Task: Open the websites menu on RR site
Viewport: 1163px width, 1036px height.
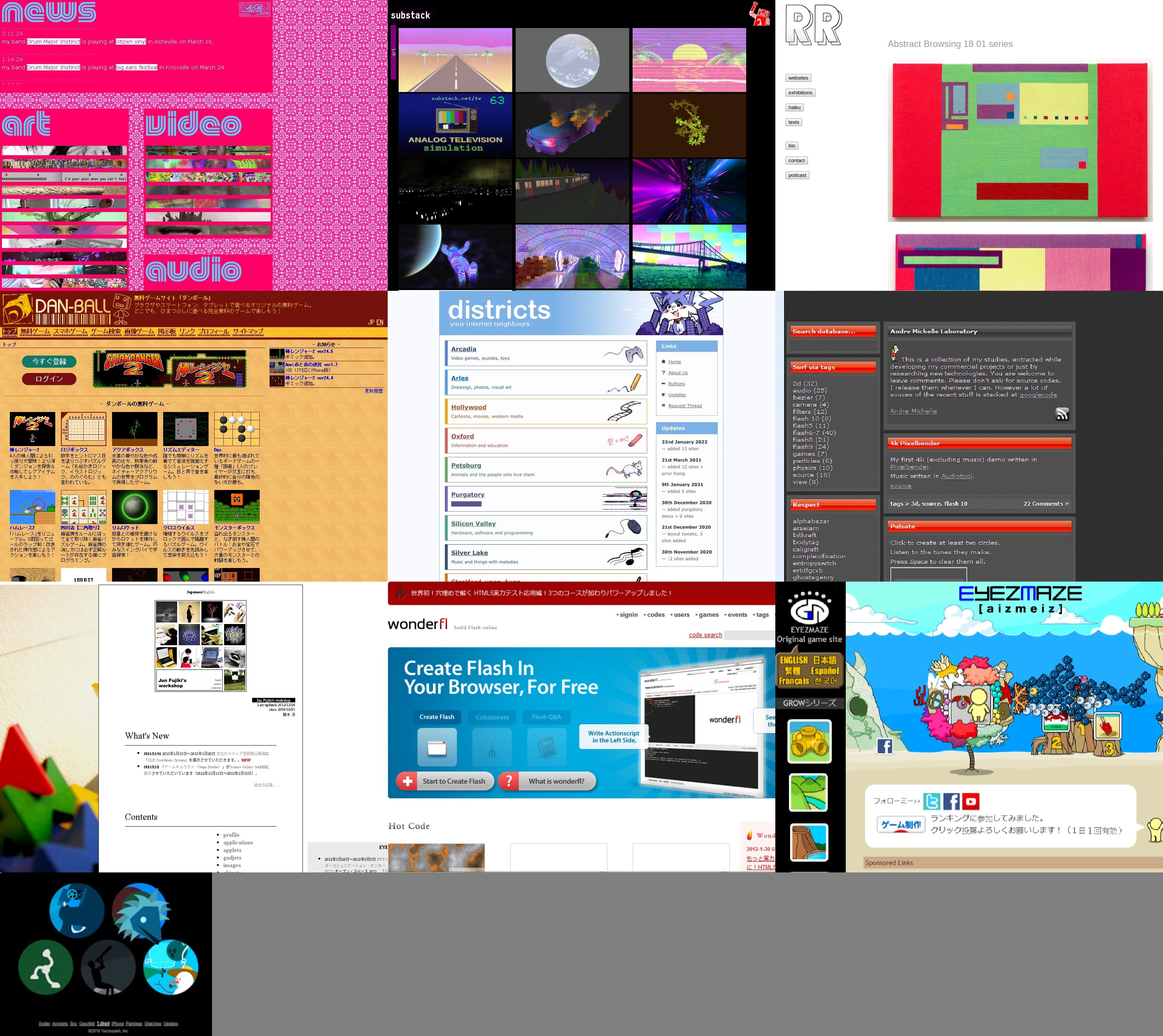Action: pos(798,78)
